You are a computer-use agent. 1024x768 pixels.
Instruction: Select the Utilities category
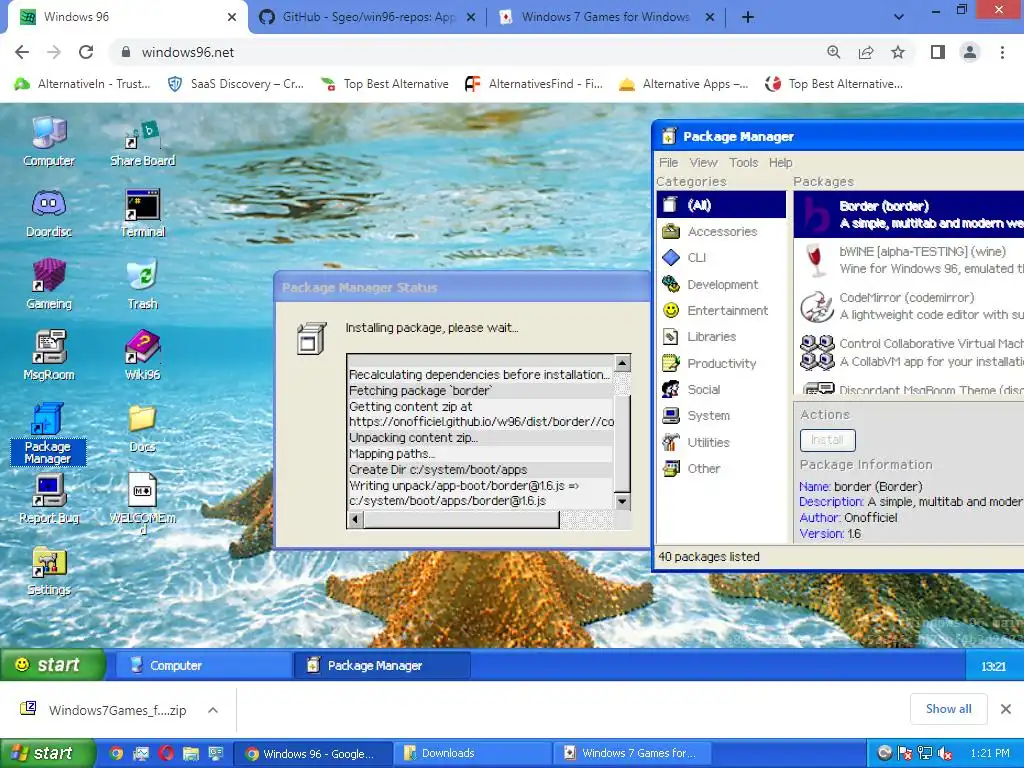[722, 442]
